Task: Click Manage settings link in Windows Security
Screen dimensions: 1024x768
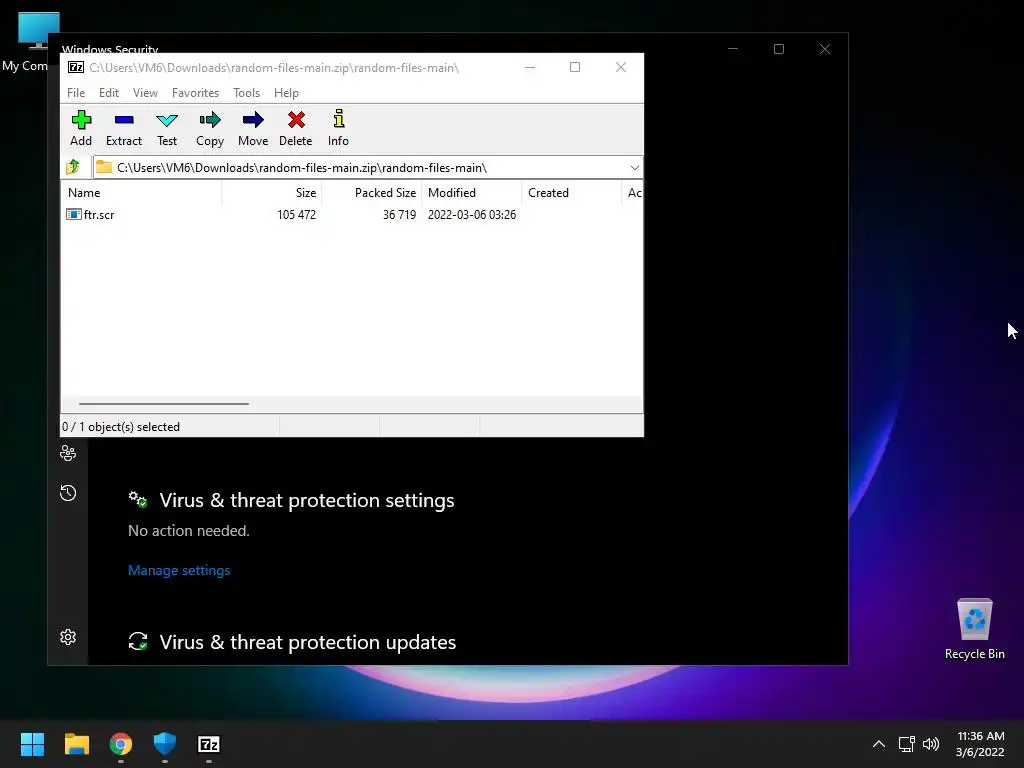Action: [x=179, y=570]
